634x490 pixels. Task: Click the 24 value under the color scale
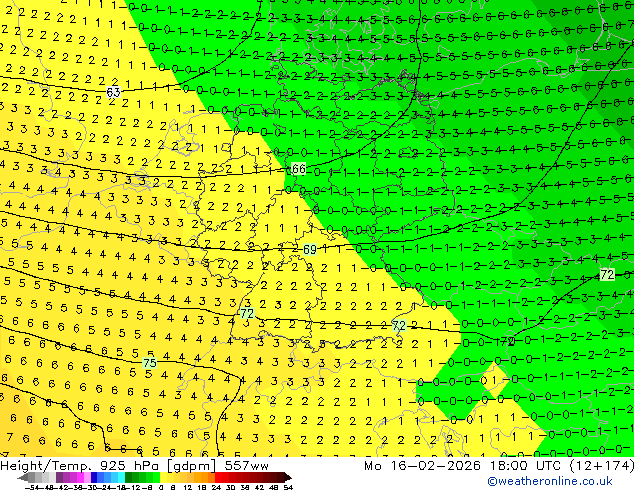click(216, 487)
